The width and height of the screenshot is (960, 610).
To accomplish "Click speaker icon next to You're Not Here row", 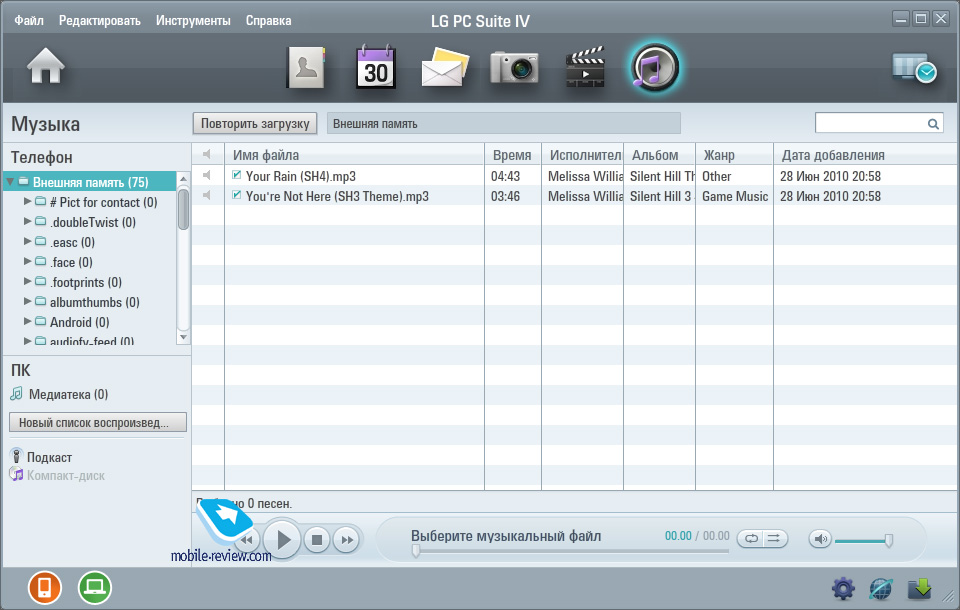I will click(208, 195).
